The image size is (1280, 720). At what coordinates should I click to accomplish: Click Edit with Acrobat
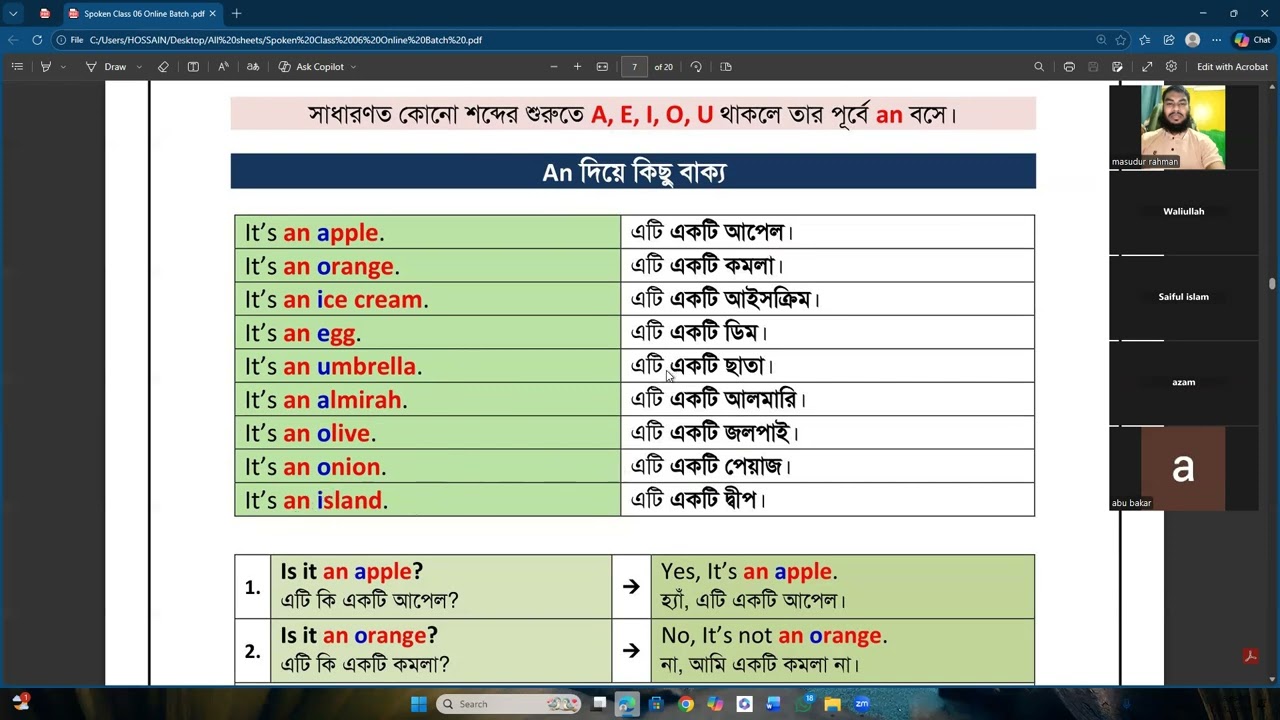1232,67
